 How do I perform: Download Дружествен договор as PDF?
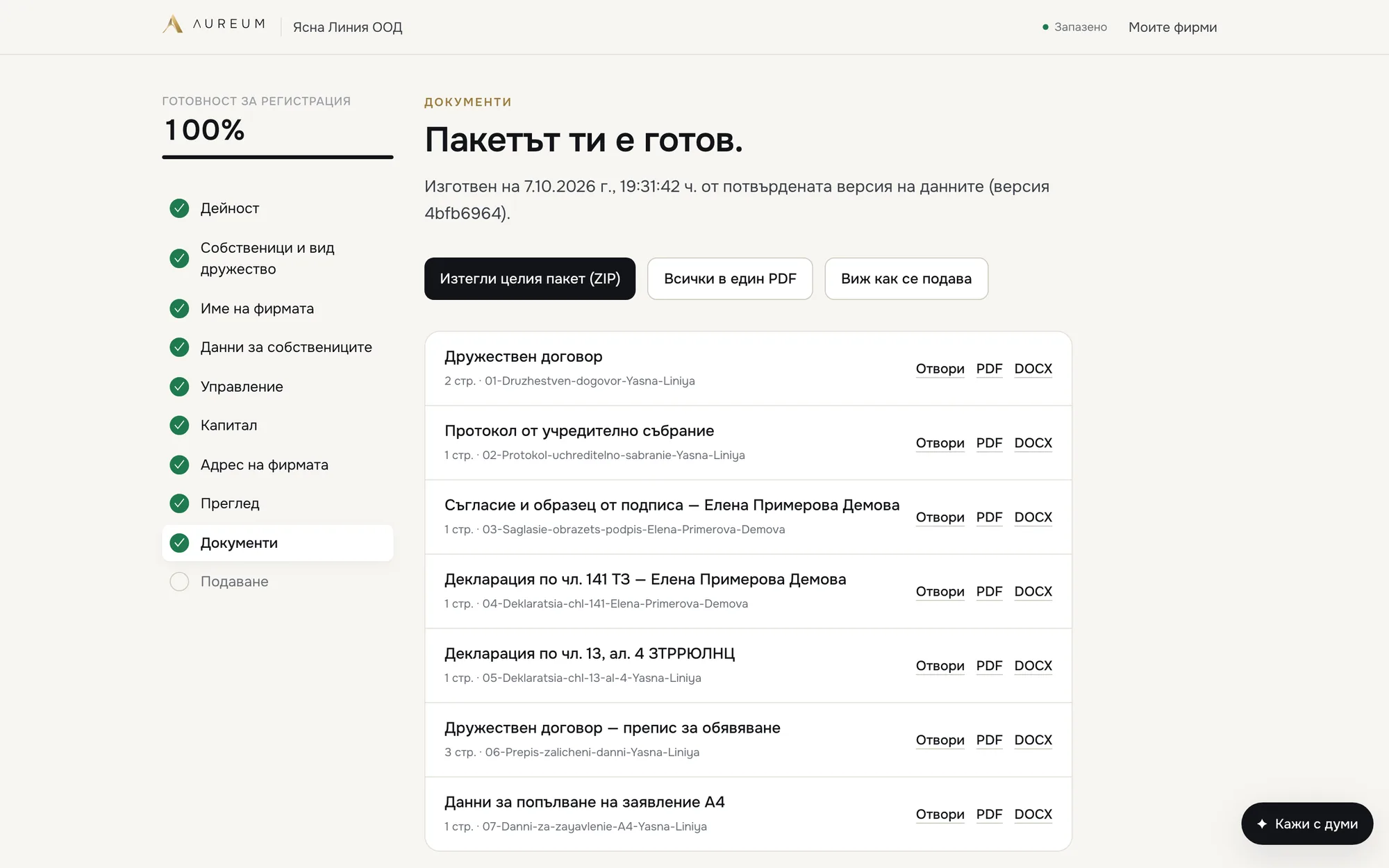[x=989, y=369]
